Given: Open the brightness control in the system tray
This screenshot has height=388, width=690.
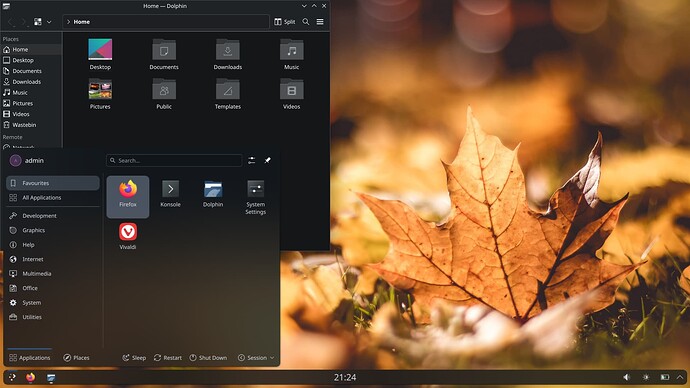Looking at the screenshot, I should tap(646, 377).
